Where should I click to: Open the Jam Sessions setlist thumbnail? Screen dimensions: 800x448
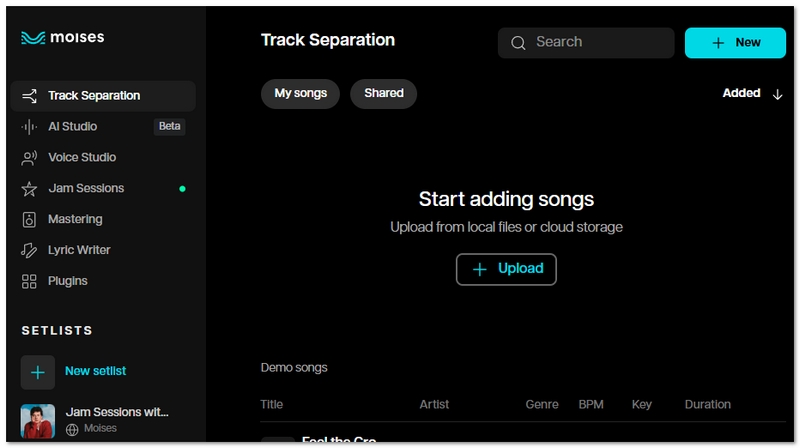click(x=38, y=421)
